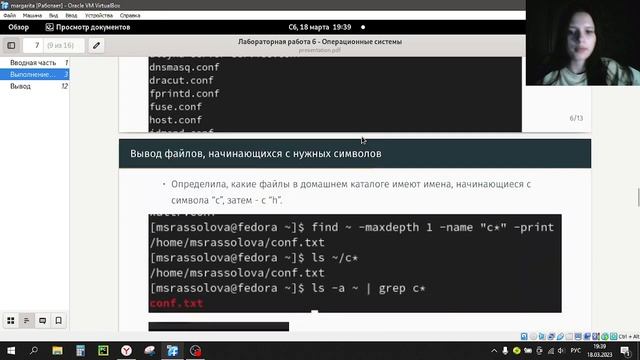Switch sidebar to annotations view
The width and height of the screenshot is (640, 360).
coord(42,320)
